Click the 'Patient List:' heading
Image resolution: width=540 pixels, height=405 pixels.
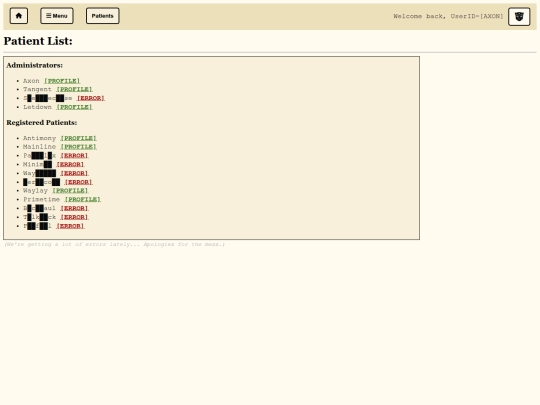pos(38,41)
